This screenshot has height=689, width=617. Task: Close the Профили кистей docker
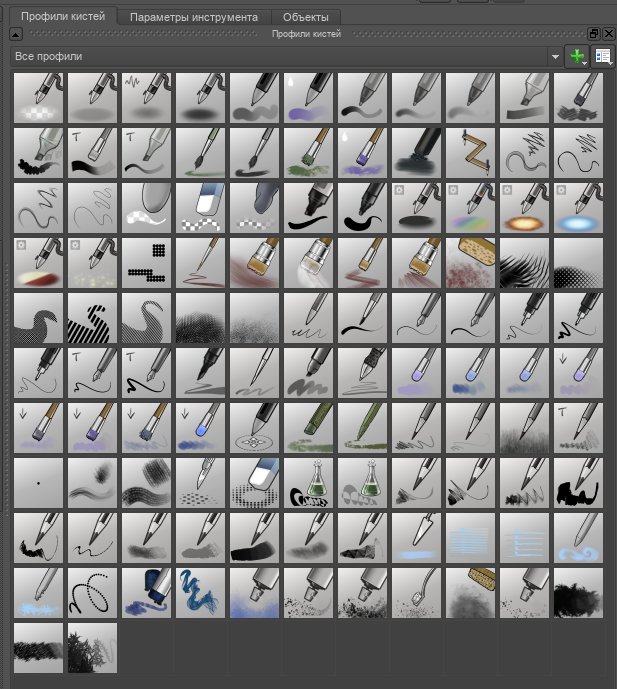pyautogui.click(x=609, y=33)
